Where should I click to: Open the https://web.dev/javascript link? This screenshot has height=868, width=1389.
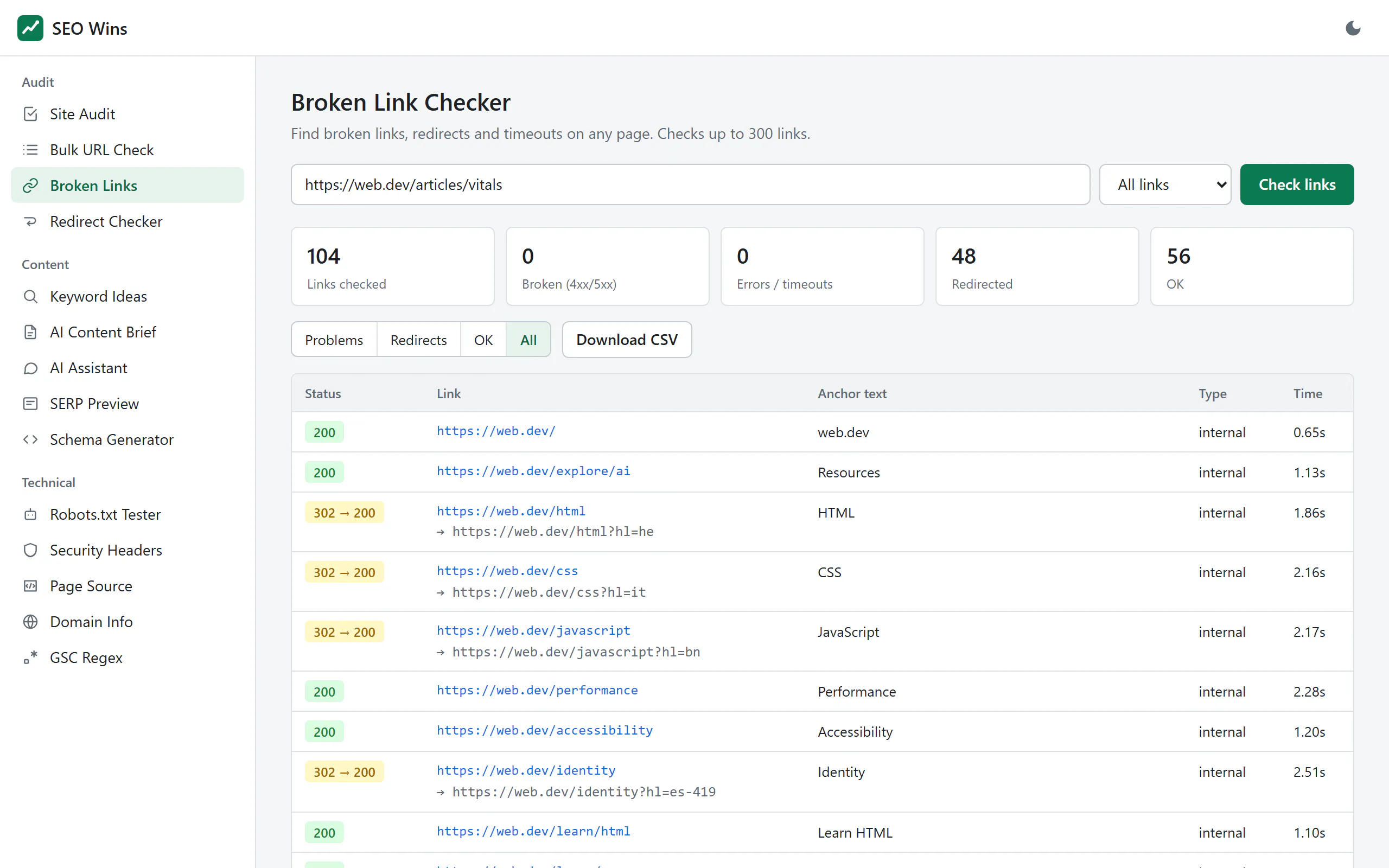pos(533,630)
